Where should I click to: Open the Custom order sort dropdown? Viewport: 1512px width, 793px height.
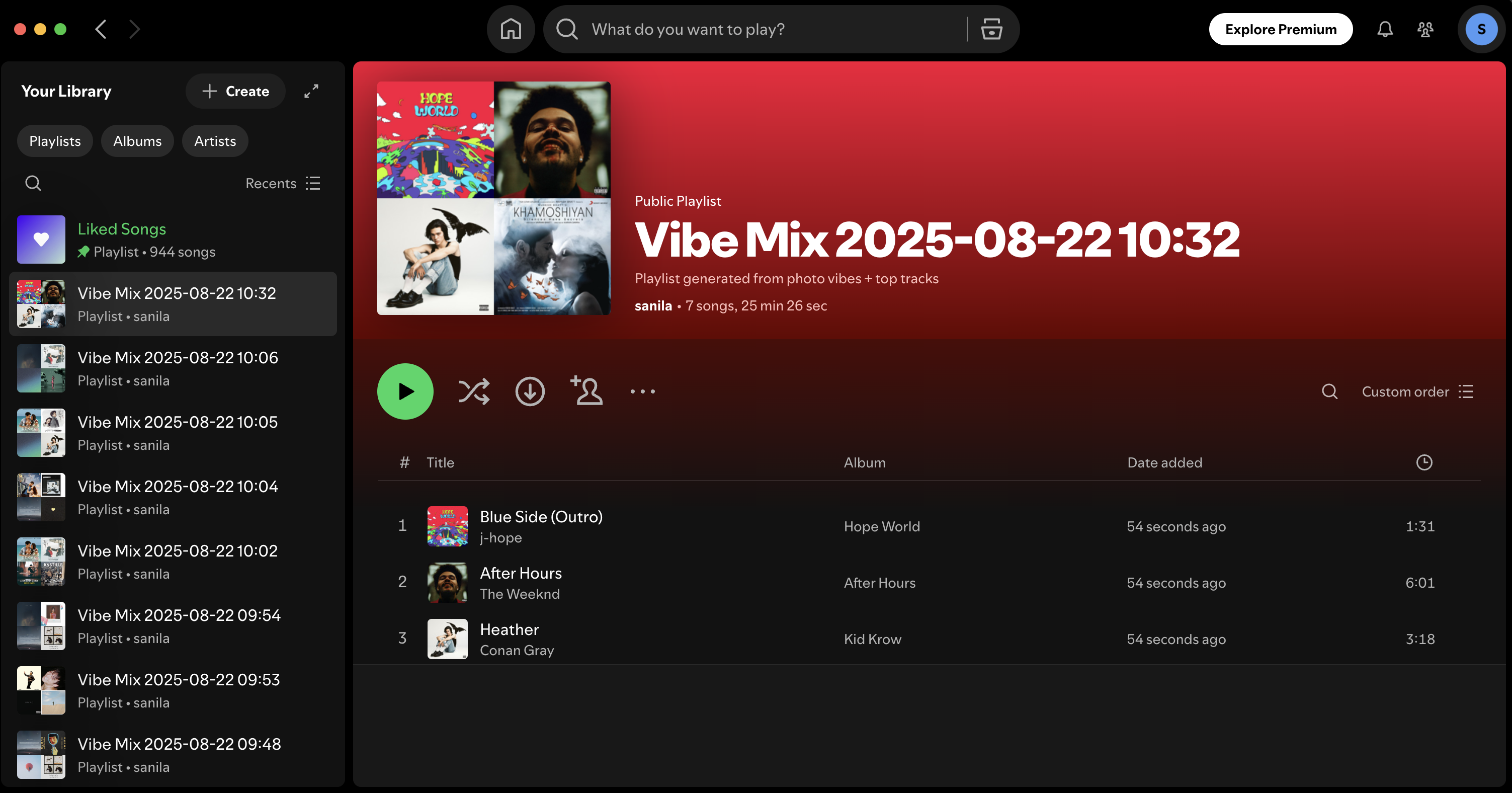coord(1417,391)
